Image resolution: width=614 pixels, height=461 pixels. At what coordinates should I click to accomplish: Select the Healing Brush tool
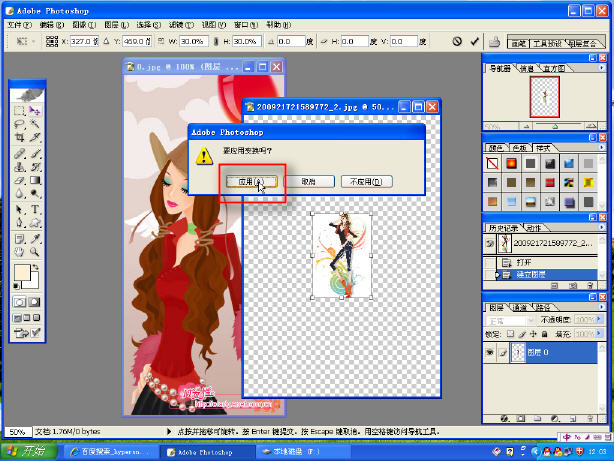19,154
